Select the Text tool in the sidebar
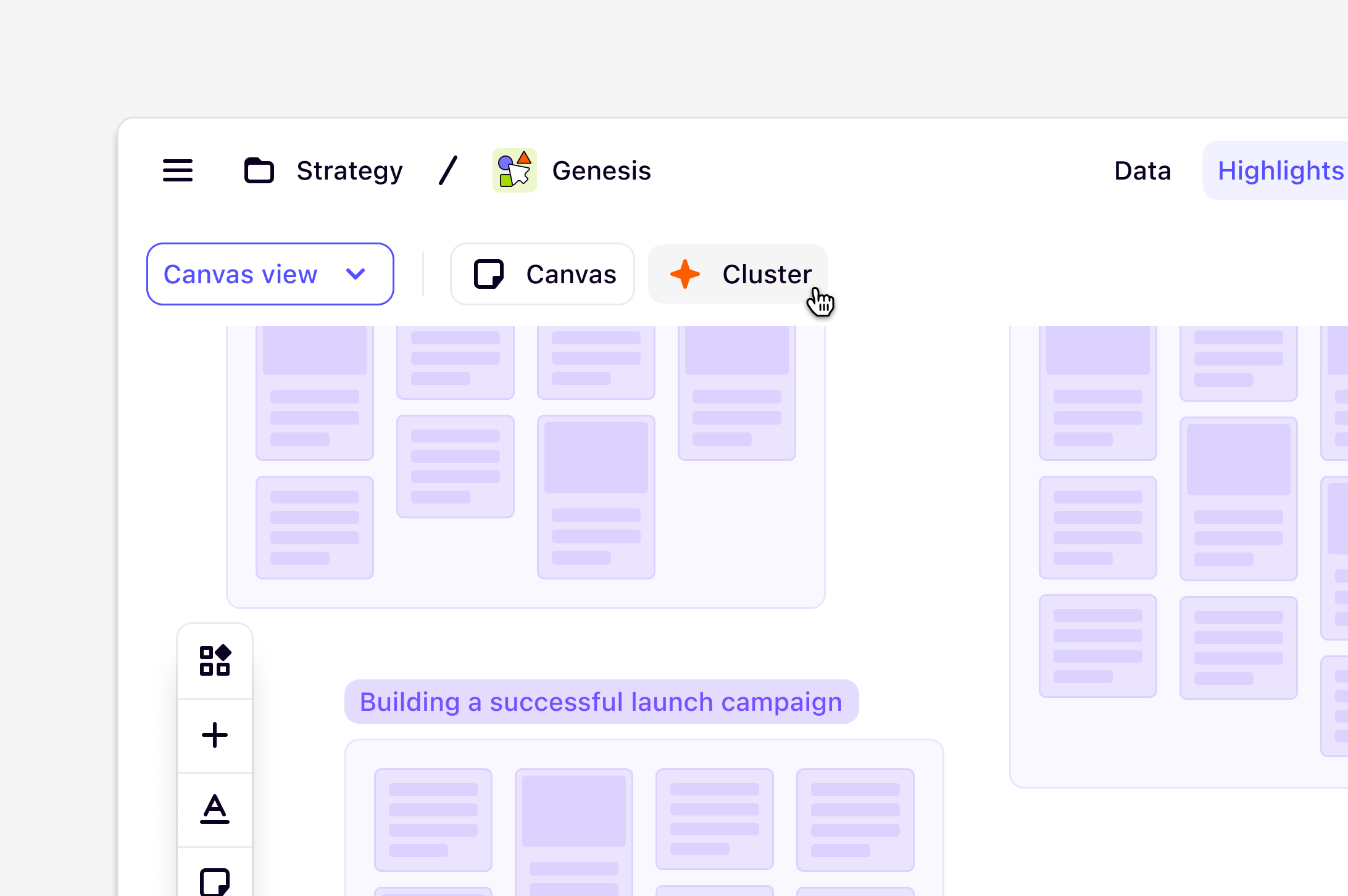Screen dimensions: 1348x896 pos(215,810)
